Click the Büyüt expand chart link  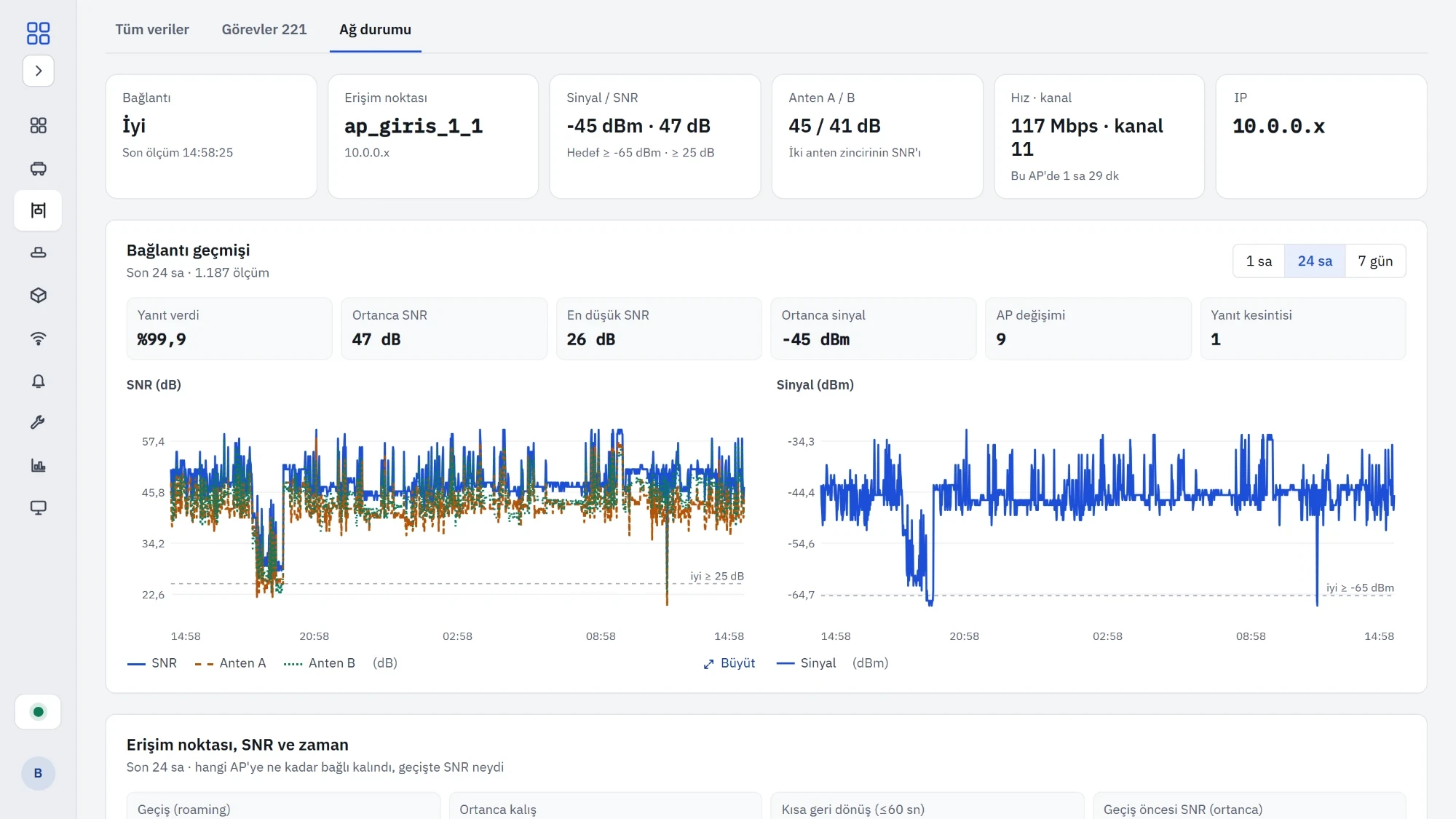coord(729,663)
